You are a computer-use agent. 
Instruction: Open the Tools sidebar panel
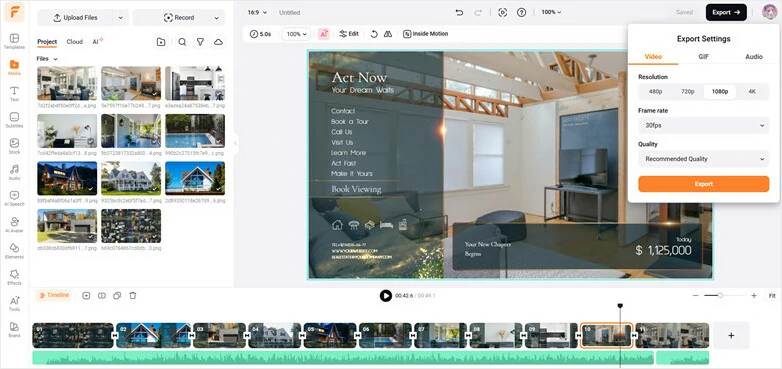coord(14,303)
